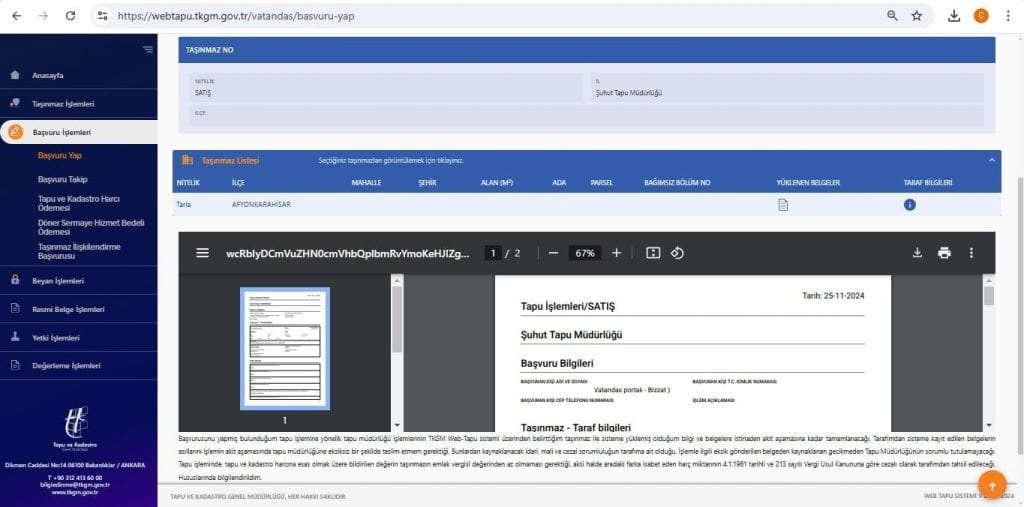Fit PDF to page width
Screen dimensions: 1024x507
tap(652, 253)
